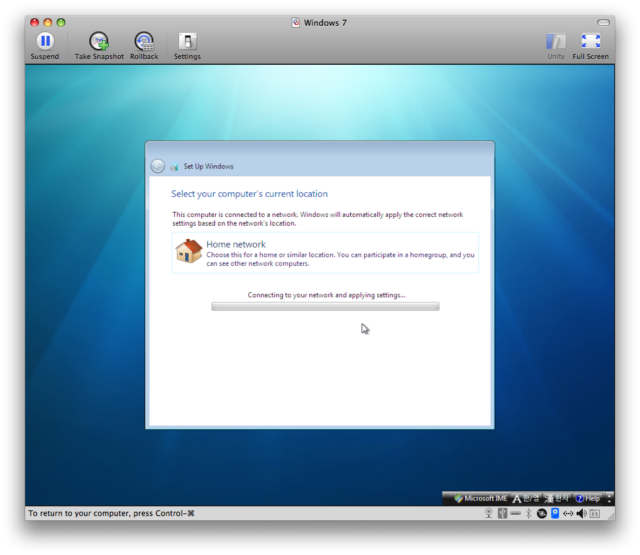Click the CD/DVD drive status icon
This screenshot has height=555, width=640.
[x=542, y=513]
